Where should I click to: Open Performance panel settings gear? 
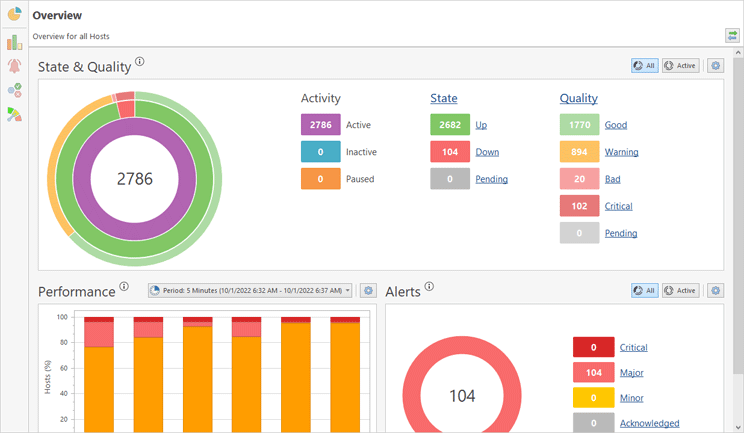[368, 290]
